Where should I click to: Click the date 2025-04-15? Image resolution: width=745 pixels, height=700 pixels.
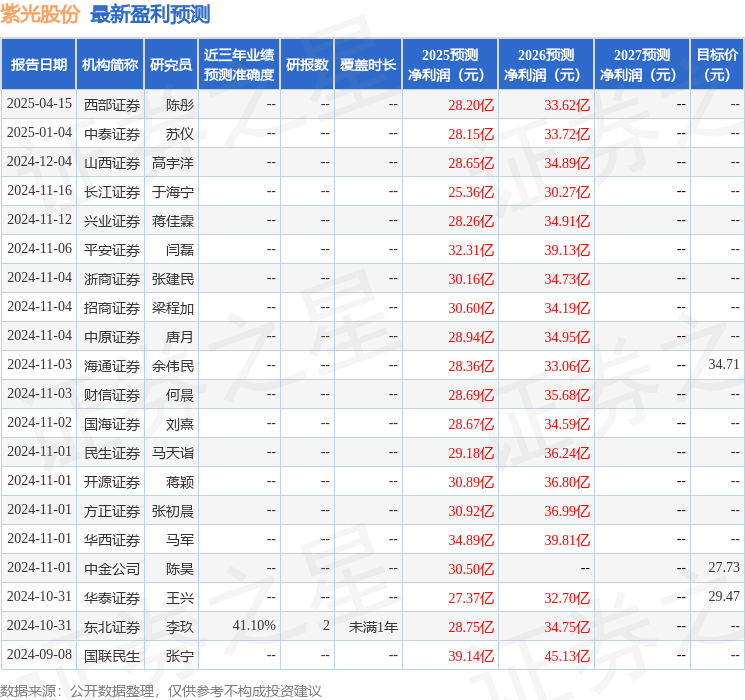tap(39, 104)
